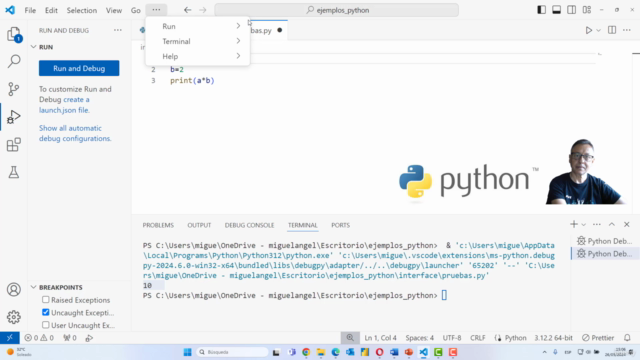640x360 pixels.
Task: Click Ln 1, Col 4 cursor position
Action: pos(380,338)
